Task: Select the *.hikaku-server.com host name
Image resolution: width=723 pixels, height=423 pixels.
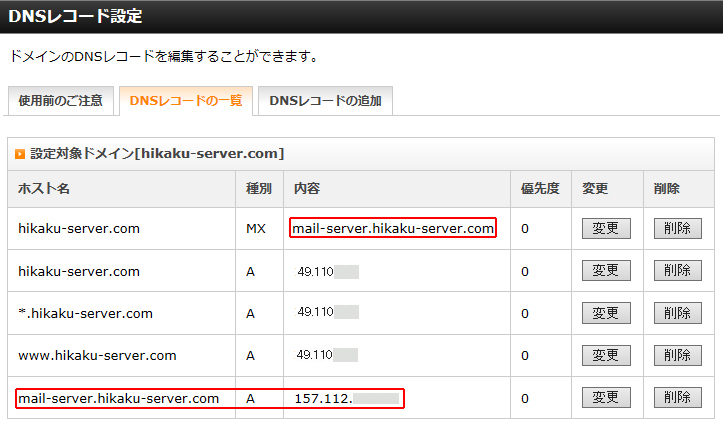Action: tap(85, 314)
